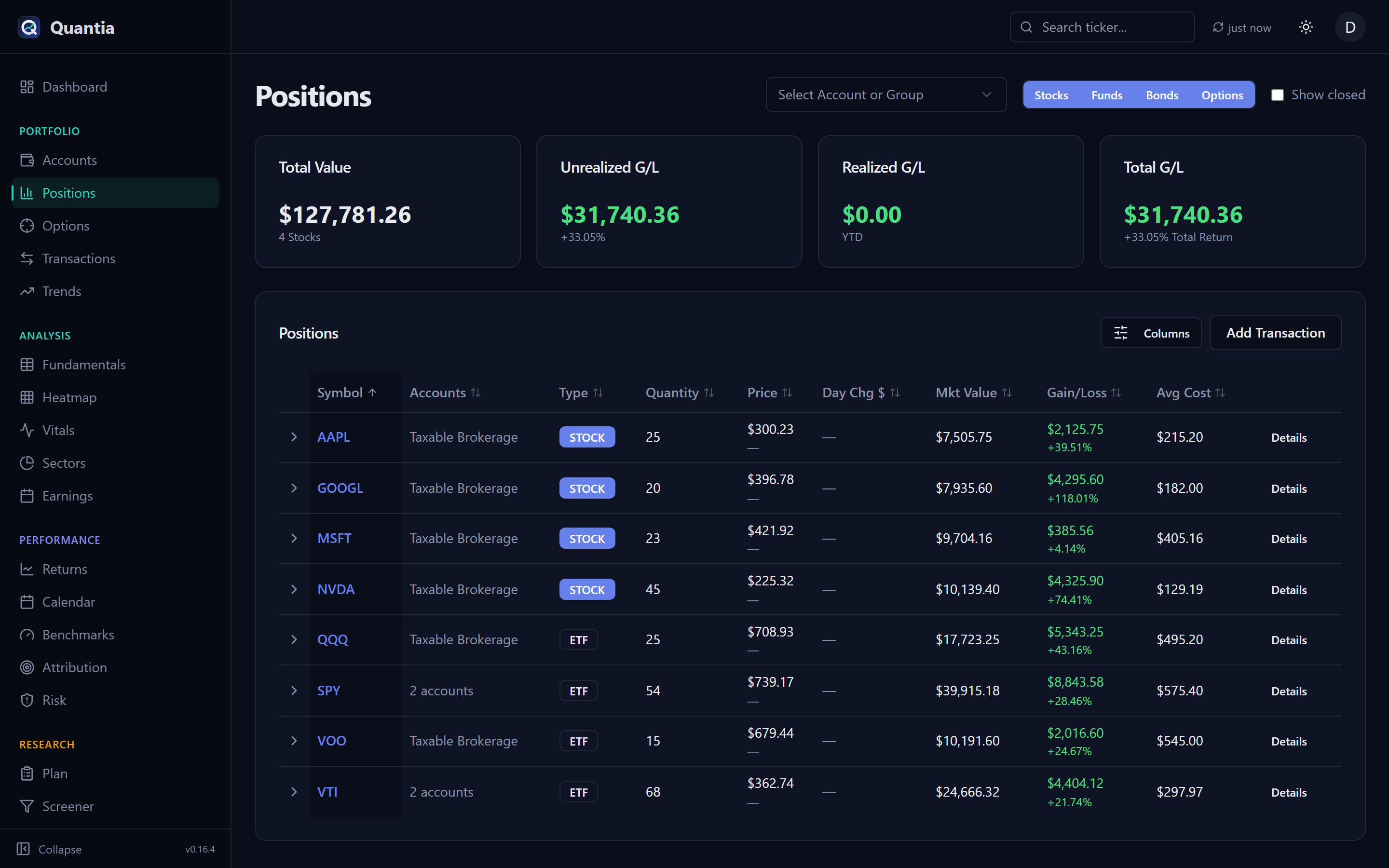Click Add Transaction button
Image resolution: width=1389 pixels, height=868 pixels.
coord(1275,333)
